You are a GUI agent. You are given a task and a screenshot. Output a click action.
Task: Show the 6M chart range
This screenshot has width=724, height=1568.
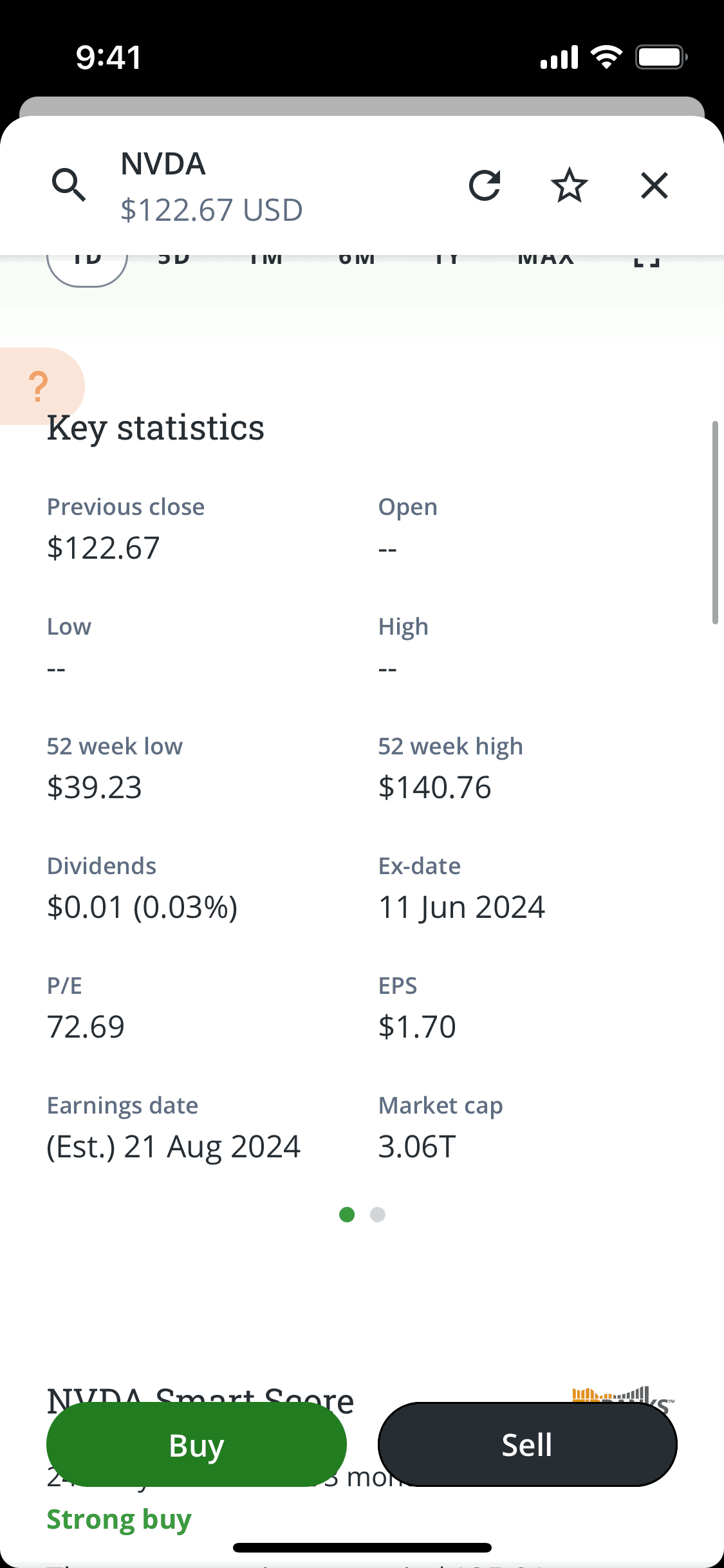pyautogui.click(x=357, y=261)
